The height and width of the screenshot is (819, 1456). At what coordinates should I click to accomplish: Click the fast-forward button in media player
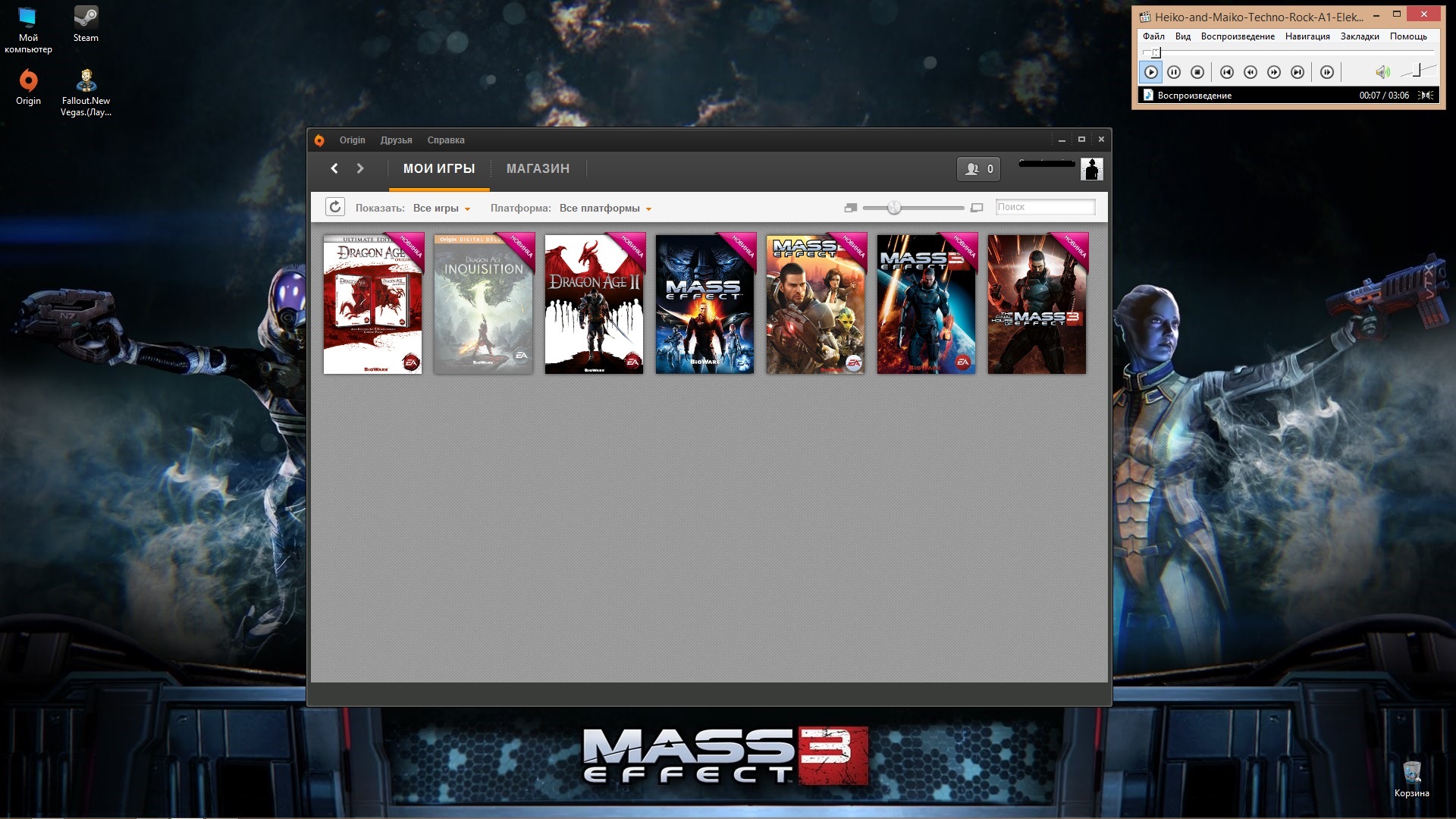1274,72
